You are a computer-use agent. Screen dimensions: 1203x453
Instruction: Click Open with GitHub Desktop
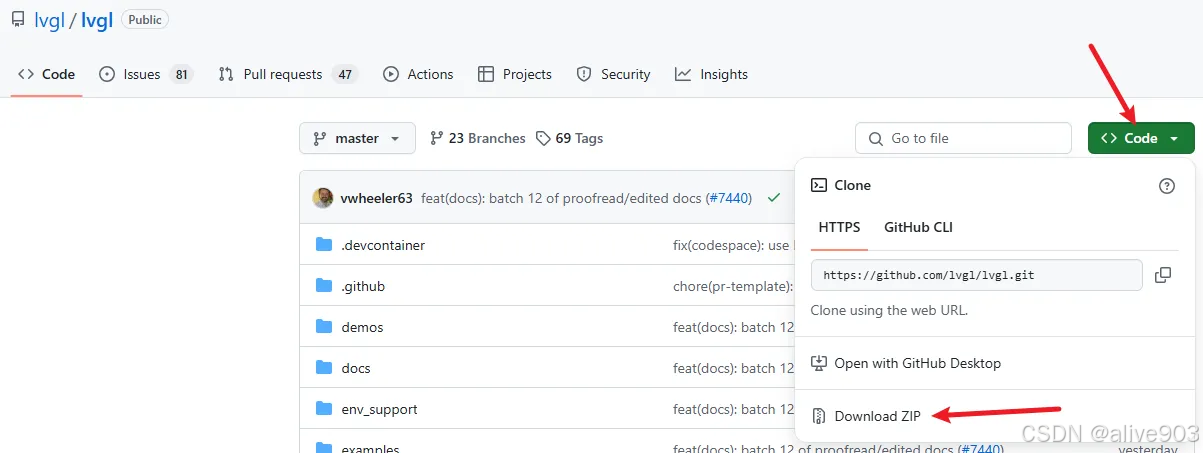(x=917, y=363)
